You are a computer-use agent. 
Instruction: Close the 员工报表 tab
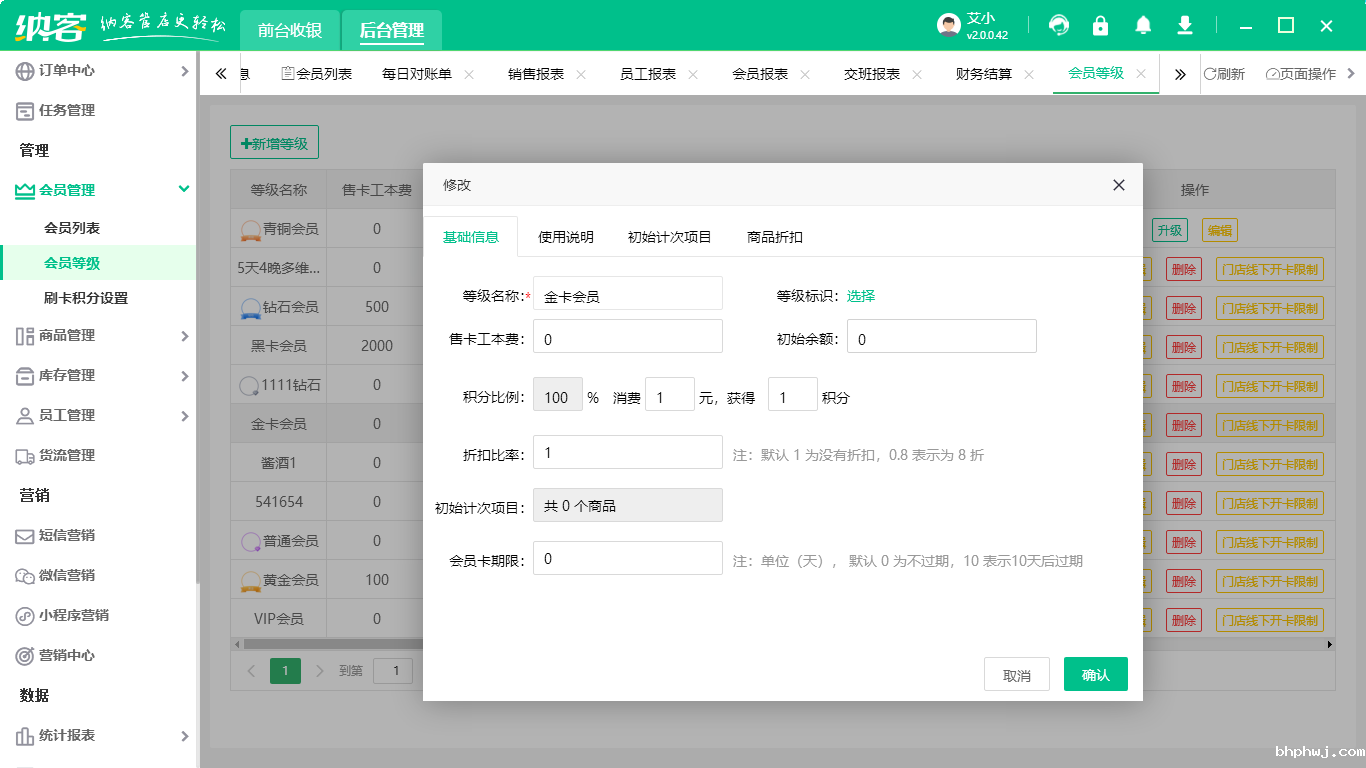pos(693,74)
